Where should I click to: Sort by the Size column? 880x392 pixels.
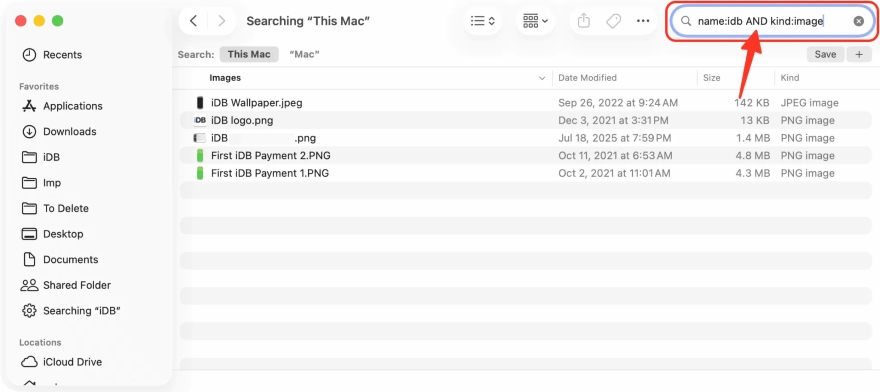point(712,78)
